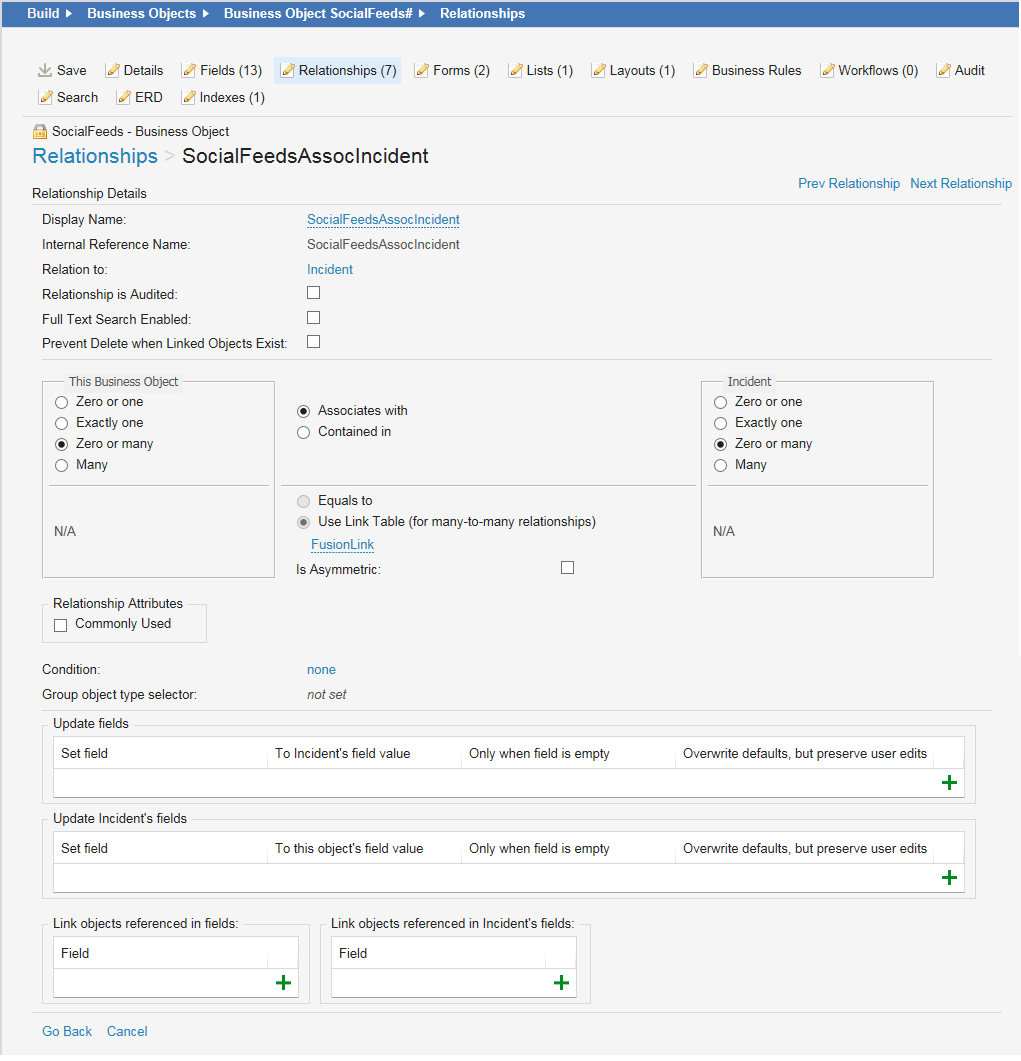
Task: Enable Relationship is Audited checkbox
Action: (314, 293)
